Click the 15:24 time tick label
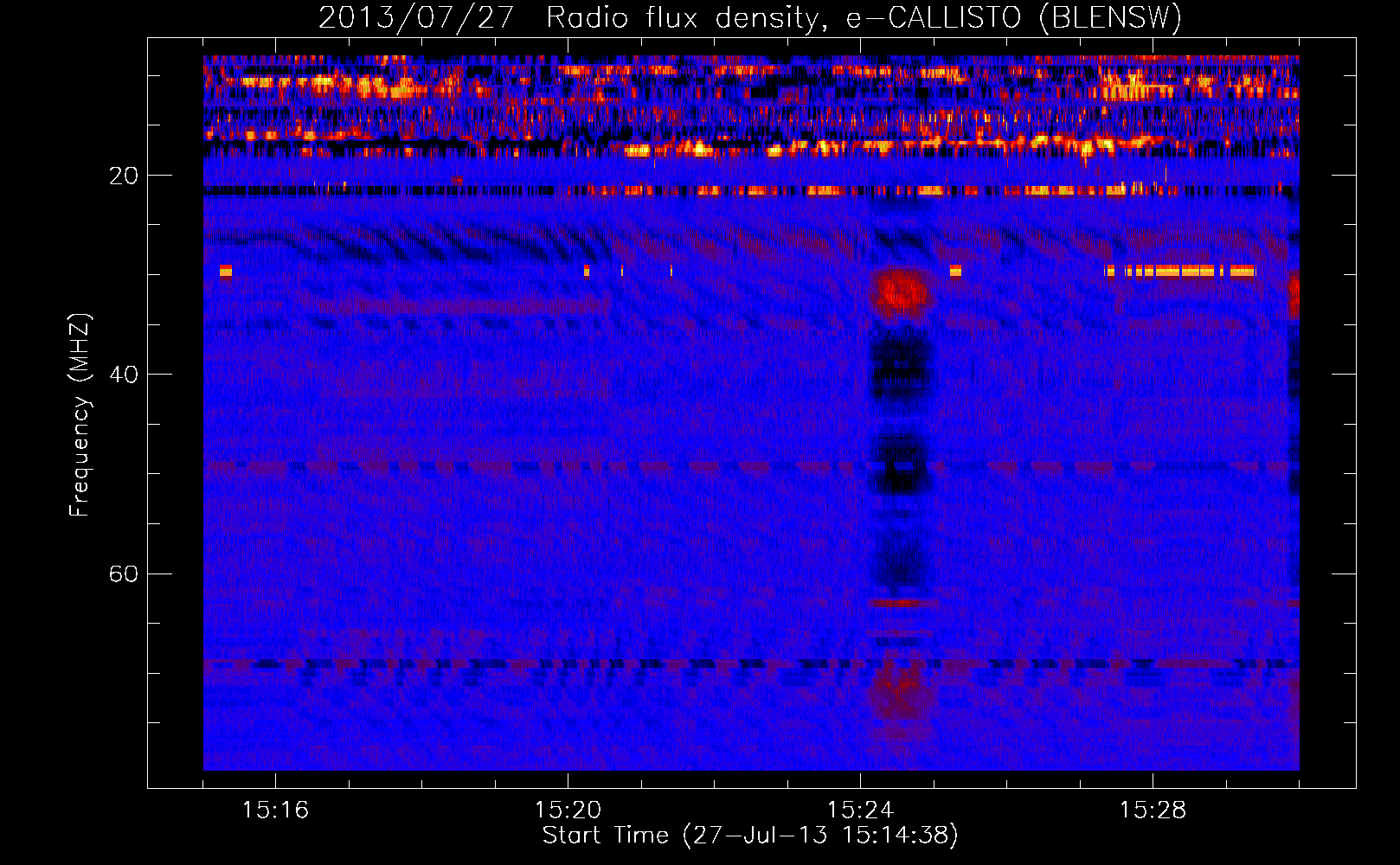 tap(860, 811)
